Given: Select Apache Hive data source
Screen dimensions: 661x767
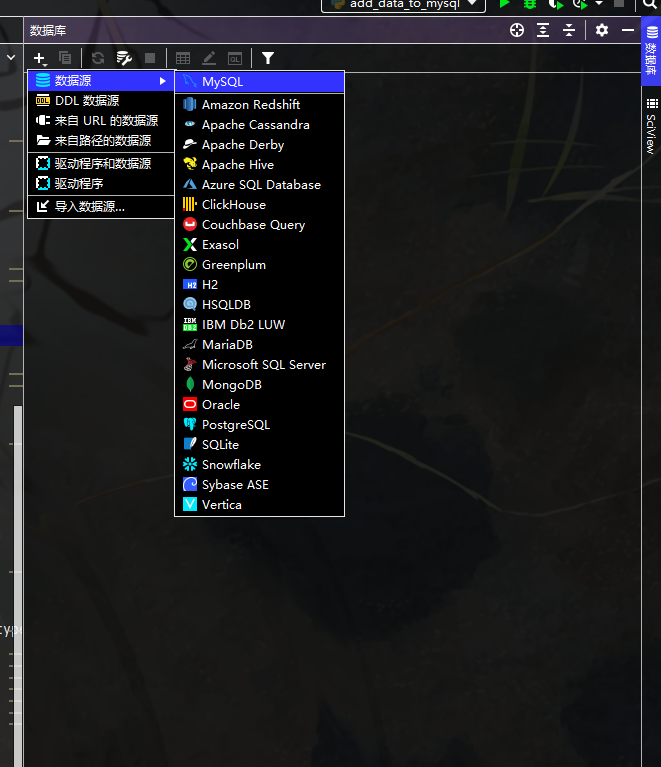Looking at the screenshot, I should tap(259, 165).
